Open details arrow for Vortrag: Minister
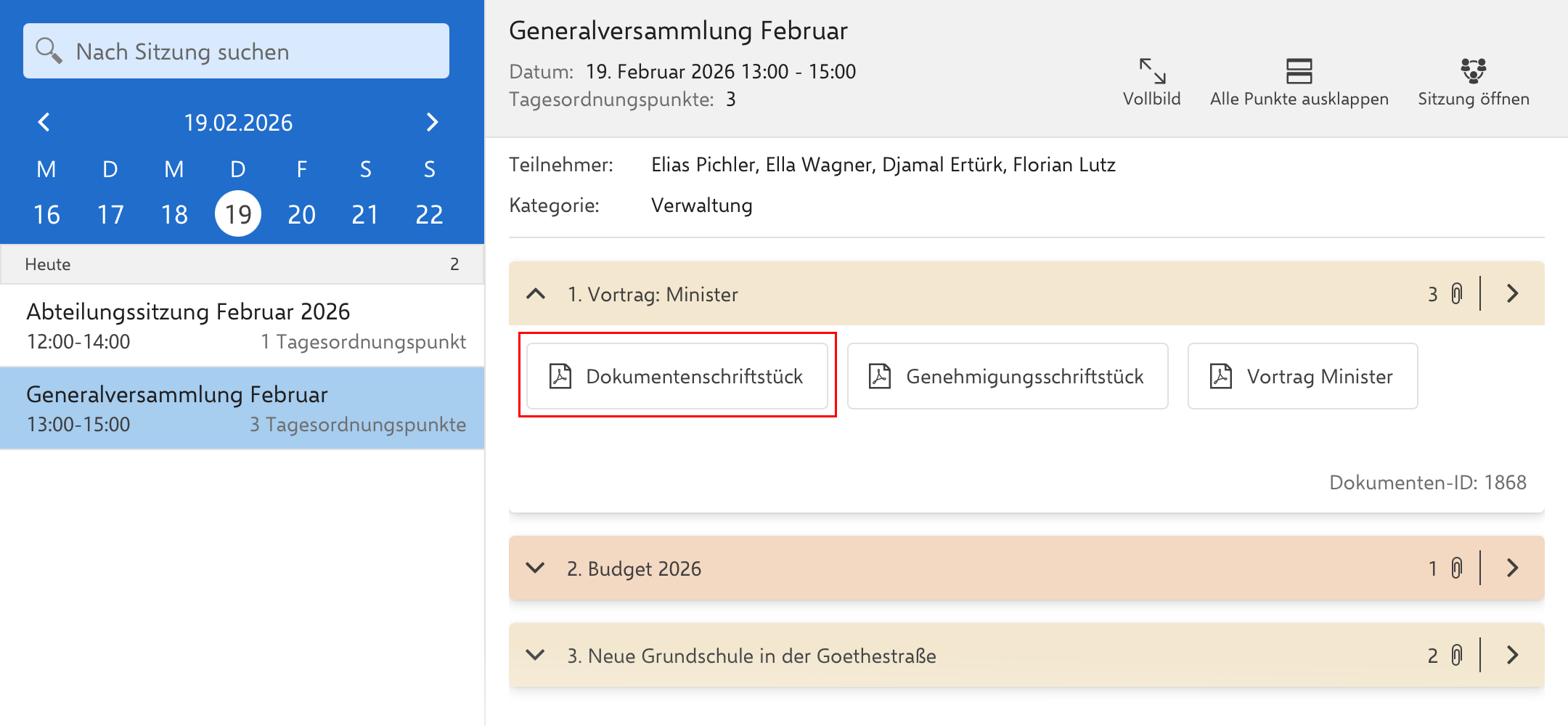The width and height of the screenshot is (1568, 726). point(1513,293)
